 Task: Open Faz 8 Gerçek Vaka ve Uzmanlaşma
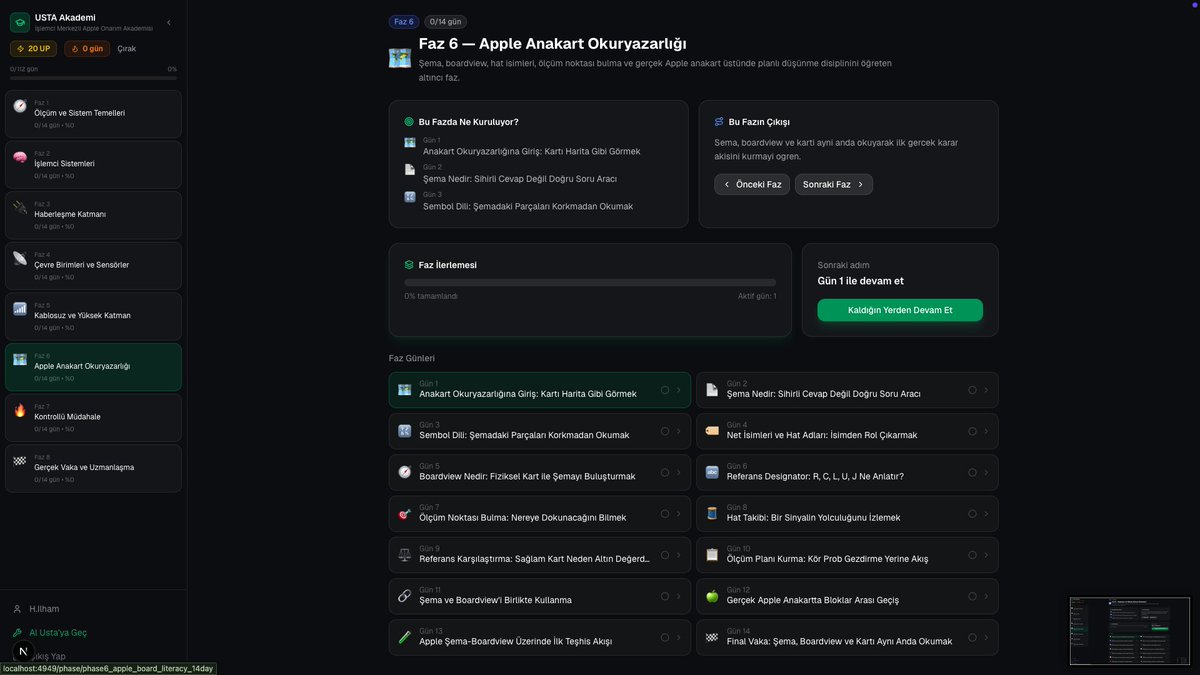pyautogui.click(x=93, y=468)
